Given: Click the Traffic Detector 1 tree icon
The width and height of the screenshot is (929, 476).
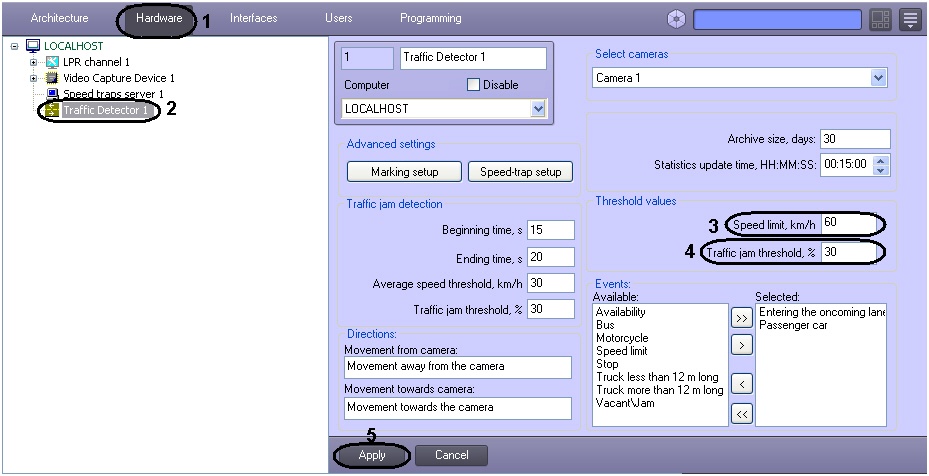Looking at the screenshot, I should coord(52,110).
